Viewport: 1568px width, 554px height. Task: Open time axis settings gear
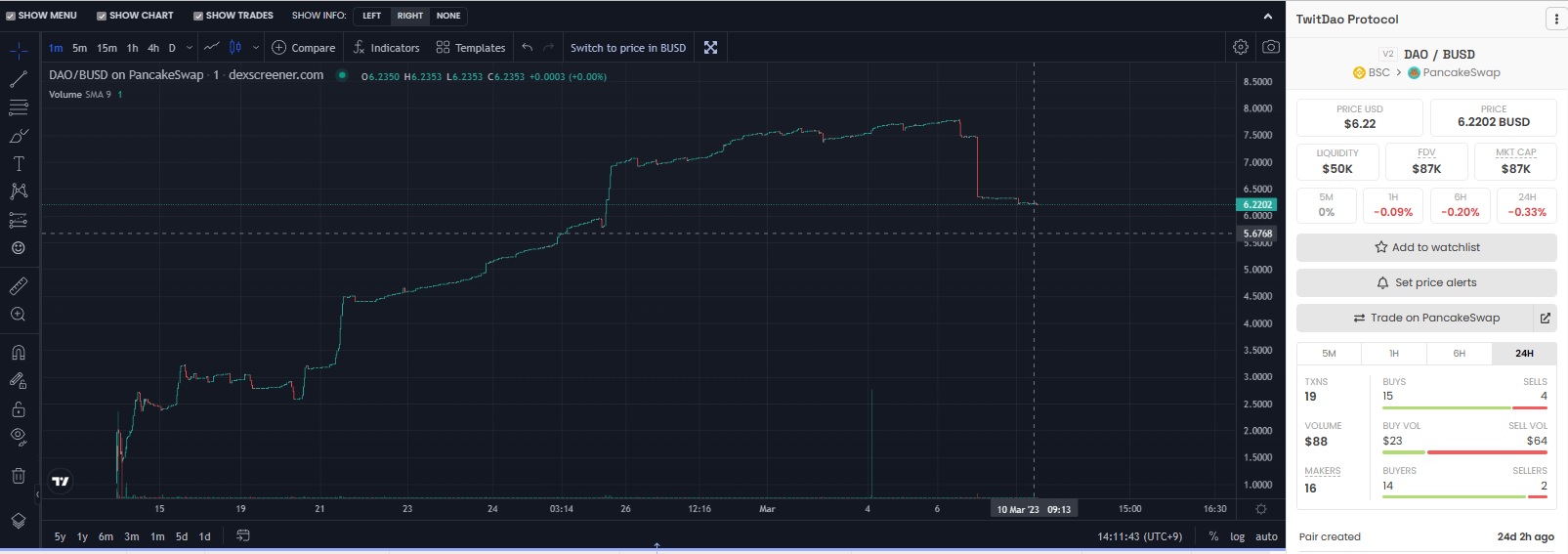1261,509
